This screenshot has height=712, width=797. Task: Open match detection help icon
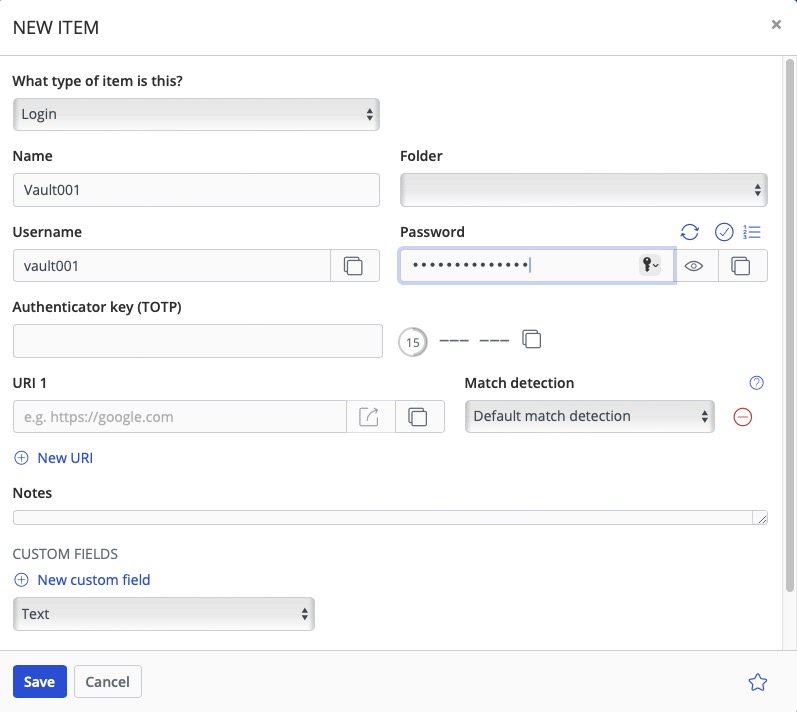pos(756,383)
